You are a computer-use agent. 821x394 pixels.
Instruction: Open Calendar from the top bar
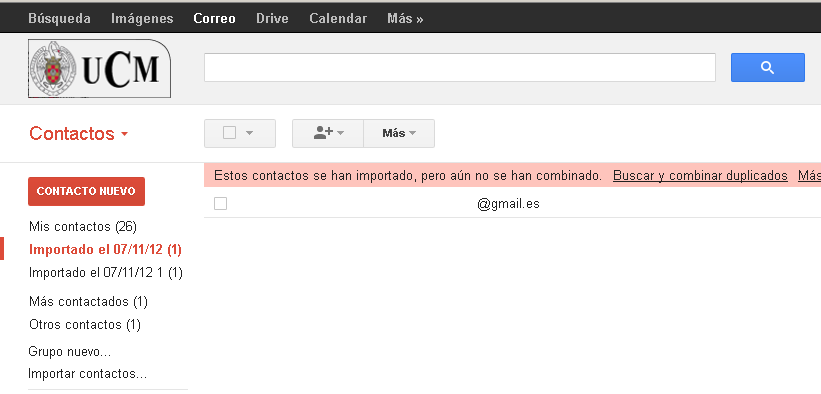click(338, 18)
